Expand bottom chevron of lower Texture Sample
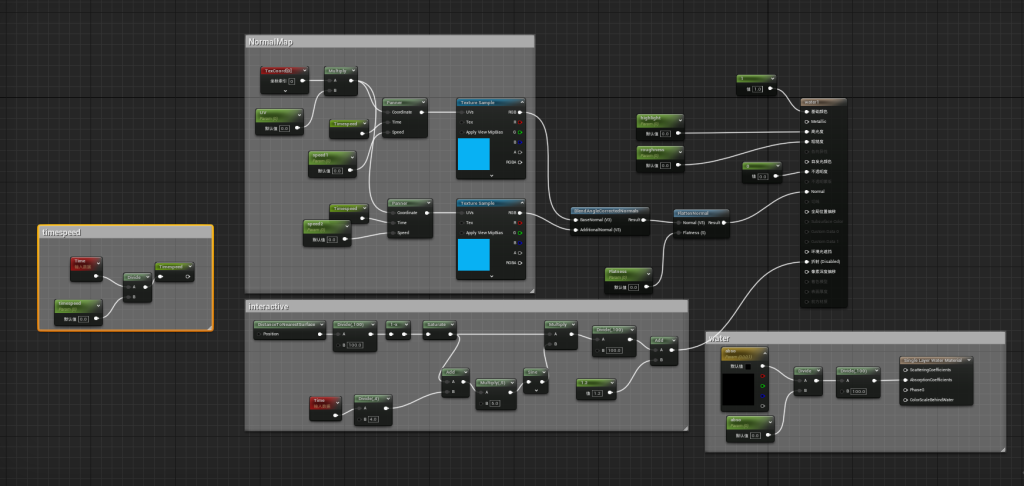 (x=491, y=276)
